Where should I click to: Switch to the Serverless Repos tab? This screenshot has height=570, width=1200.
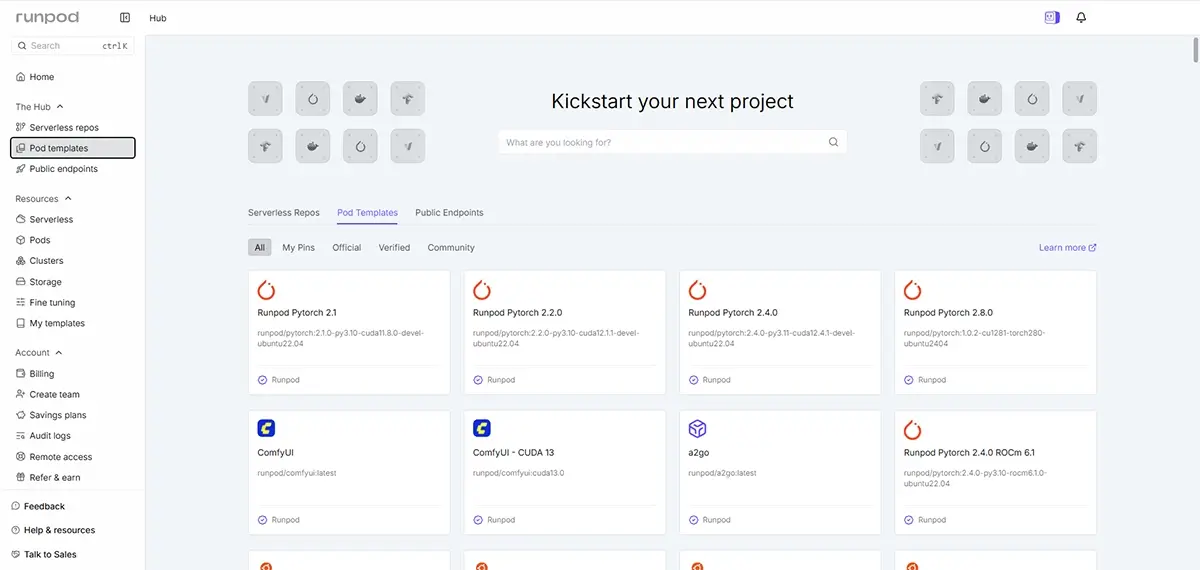point(284,213)
